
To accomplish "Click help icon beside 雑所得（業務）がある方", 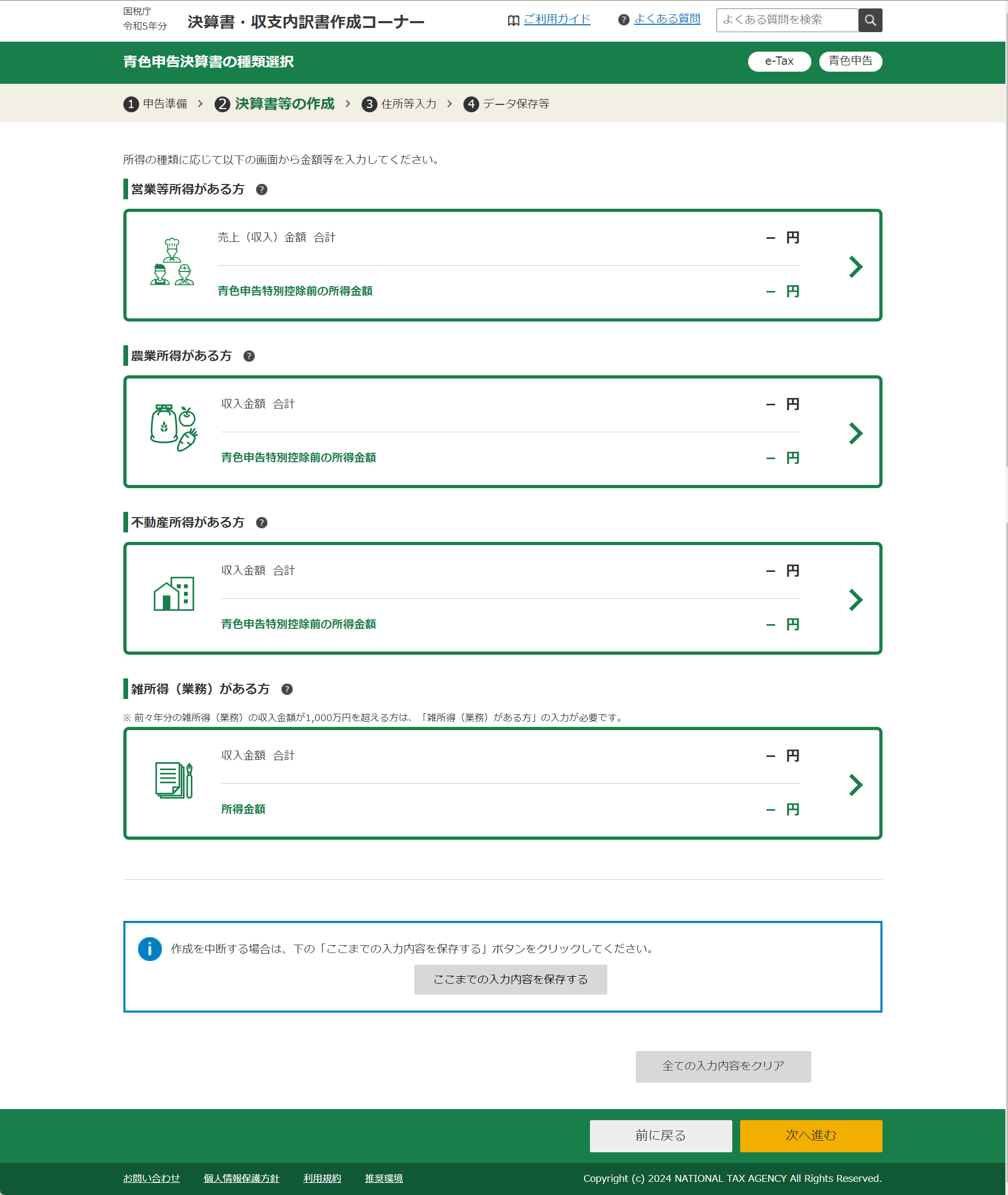I will (x=287, y=689).
